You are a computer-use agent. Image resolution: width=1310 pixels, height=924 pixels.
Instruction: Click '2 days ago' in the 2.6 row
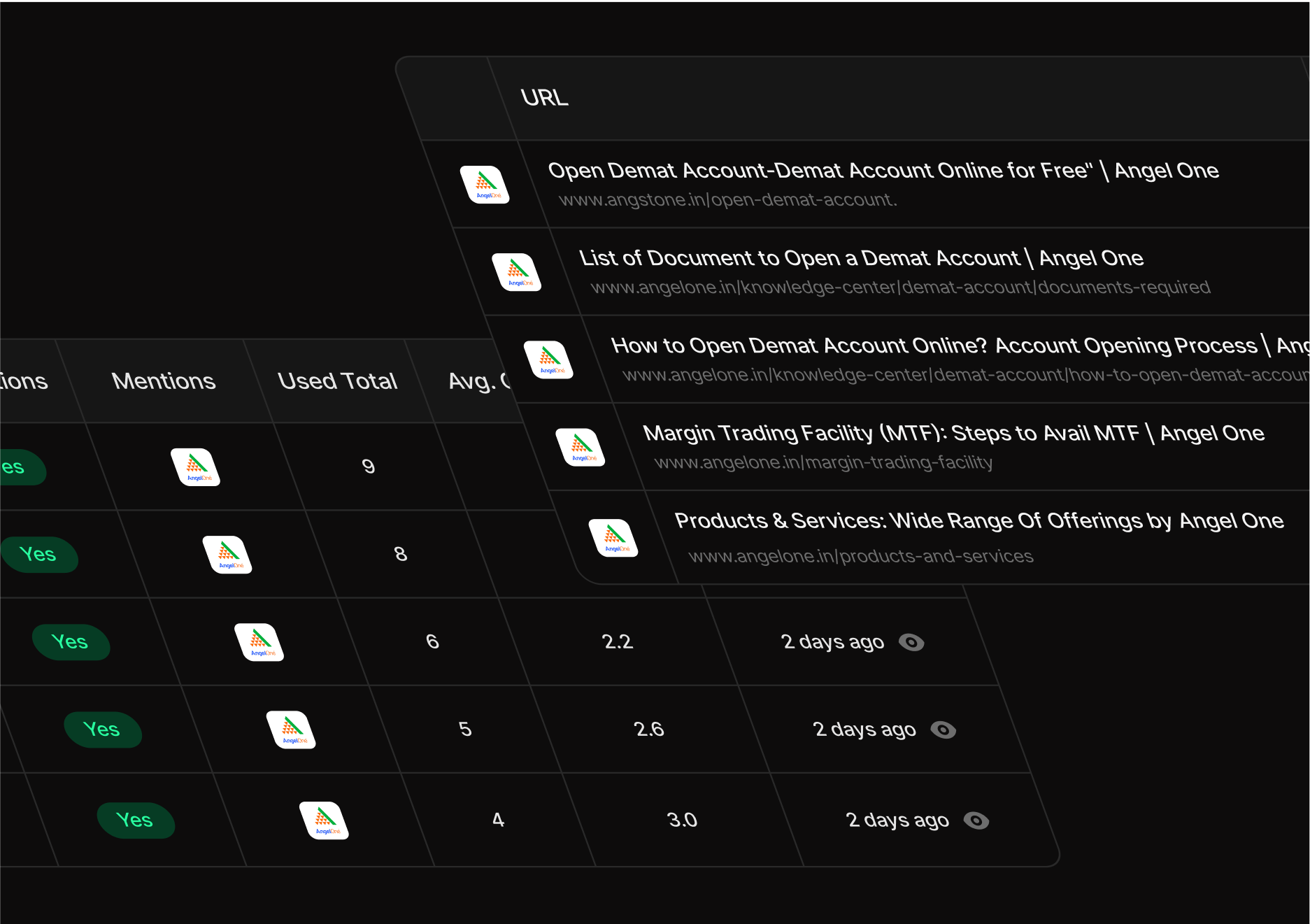click(x=864, y=730)
